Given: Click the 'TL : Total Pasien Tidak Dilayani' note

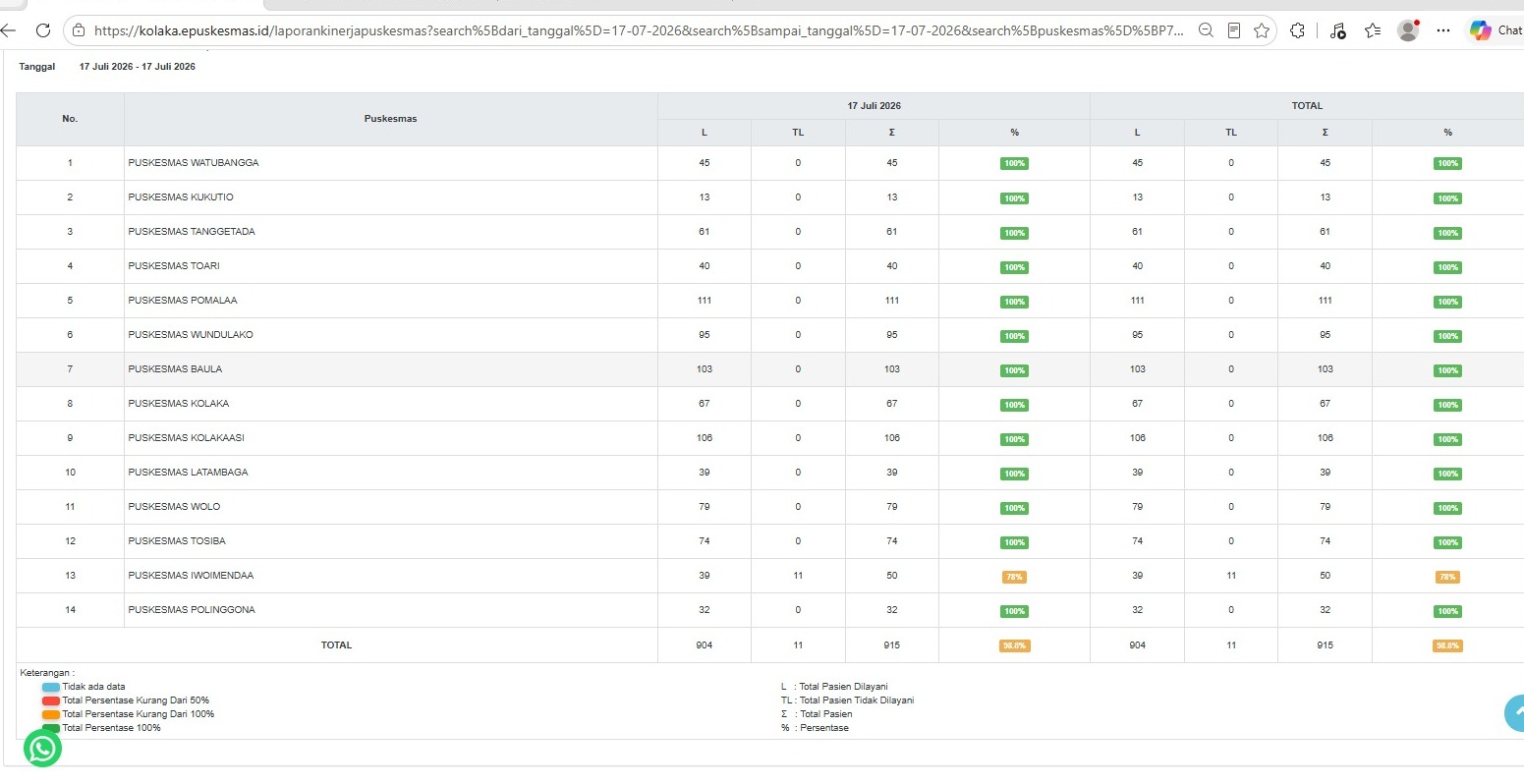Looking at the screenshot, I should (x=848, y=700).
